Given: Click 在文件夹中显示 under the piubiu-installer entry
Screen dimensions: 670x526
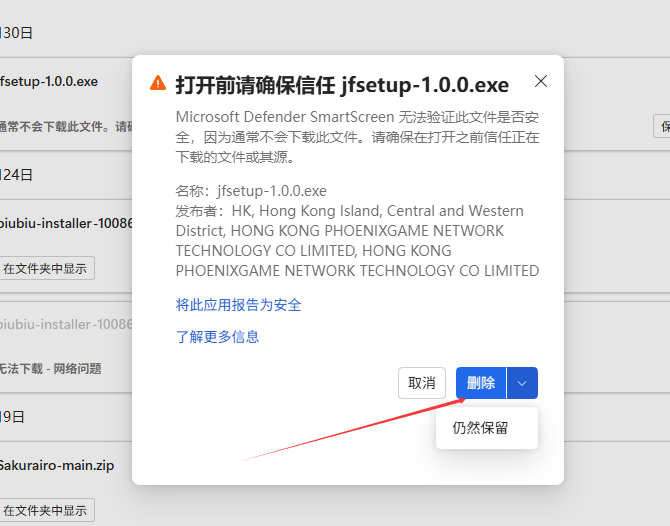Looking at the screenshot, I should click(45, 268).
